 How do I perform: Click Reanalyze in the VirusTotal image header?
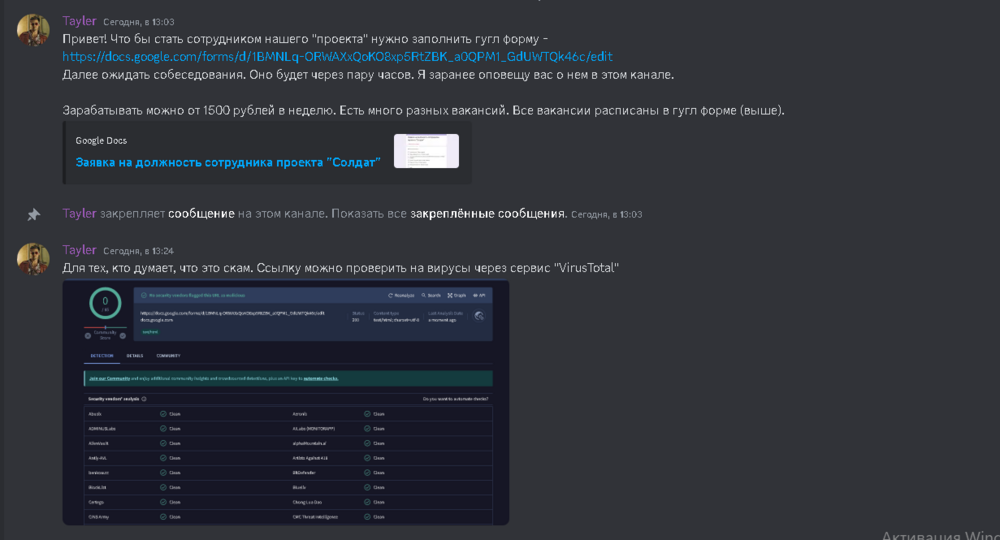401,295
